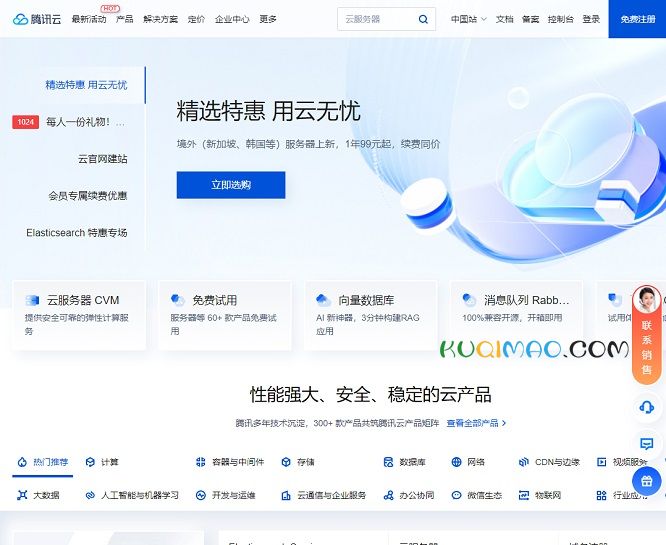The image size is (666, 545).
Task: Open the 解决方案 navigation menu
Action: tap(161, 19)
